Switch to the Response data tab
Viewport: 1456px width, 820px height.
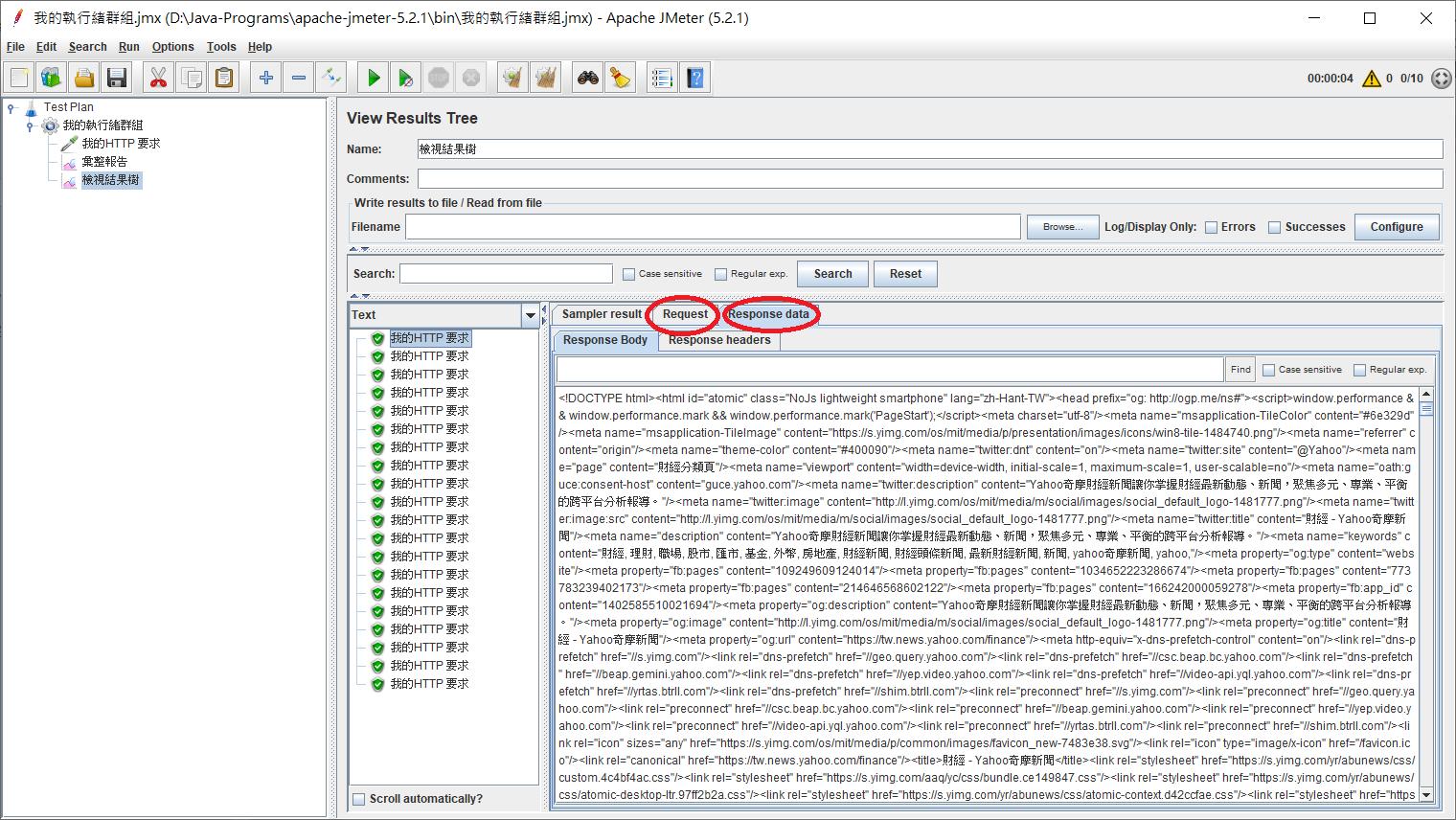[768, 314]
